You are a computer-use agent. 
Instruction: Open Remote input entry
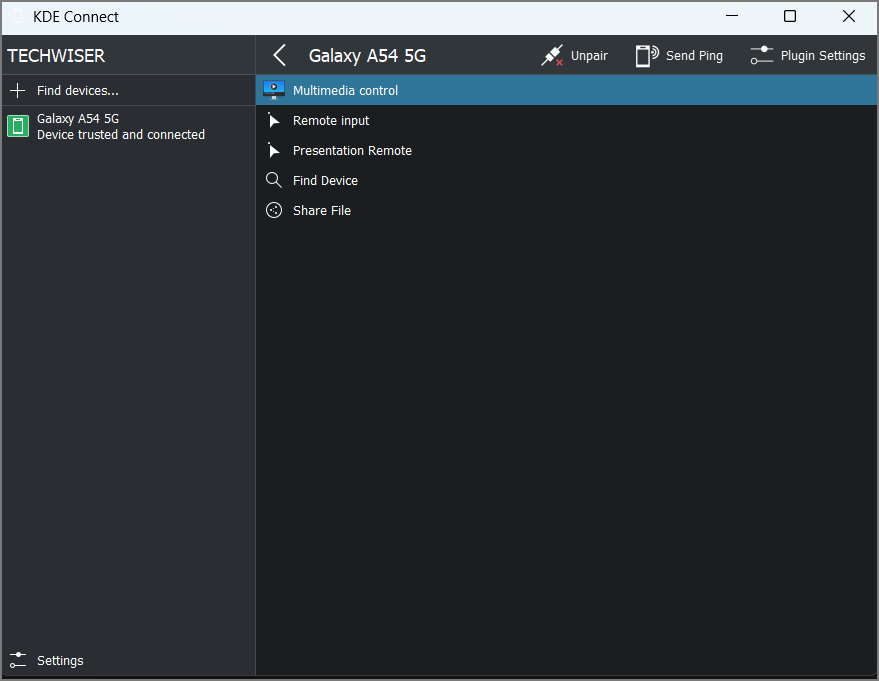click(x=566, y=120)
